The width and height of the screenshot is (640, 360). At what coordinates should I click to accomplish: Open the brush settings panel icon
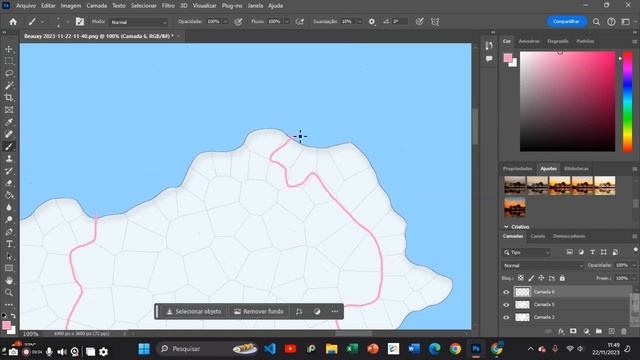80,22
